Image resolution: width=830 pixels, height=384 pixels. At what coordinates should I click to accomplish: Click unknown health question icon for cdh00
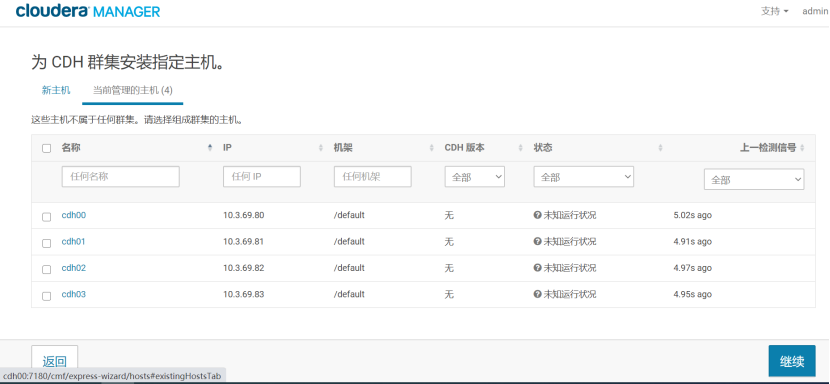pyautogui.click(x=537, y=215)
